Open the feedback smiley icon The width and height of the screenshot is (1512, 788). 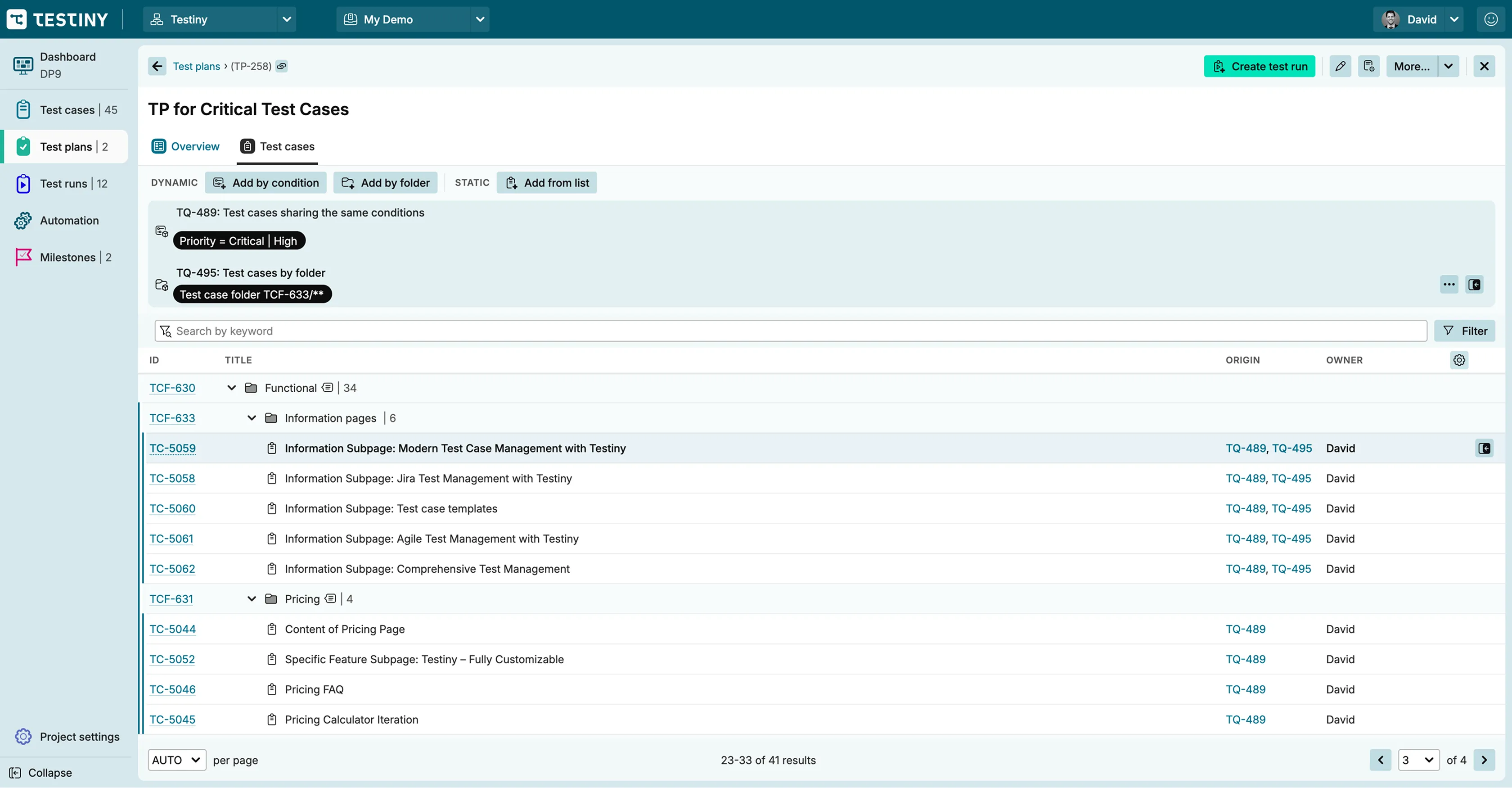(x=1490, y=19)
